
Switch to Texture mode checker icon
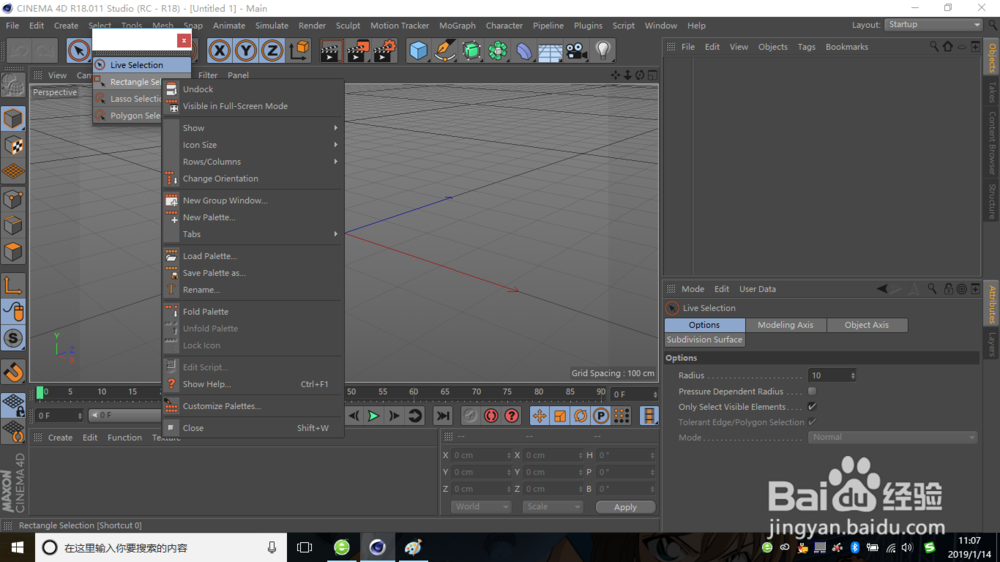[x=13, y=145]
